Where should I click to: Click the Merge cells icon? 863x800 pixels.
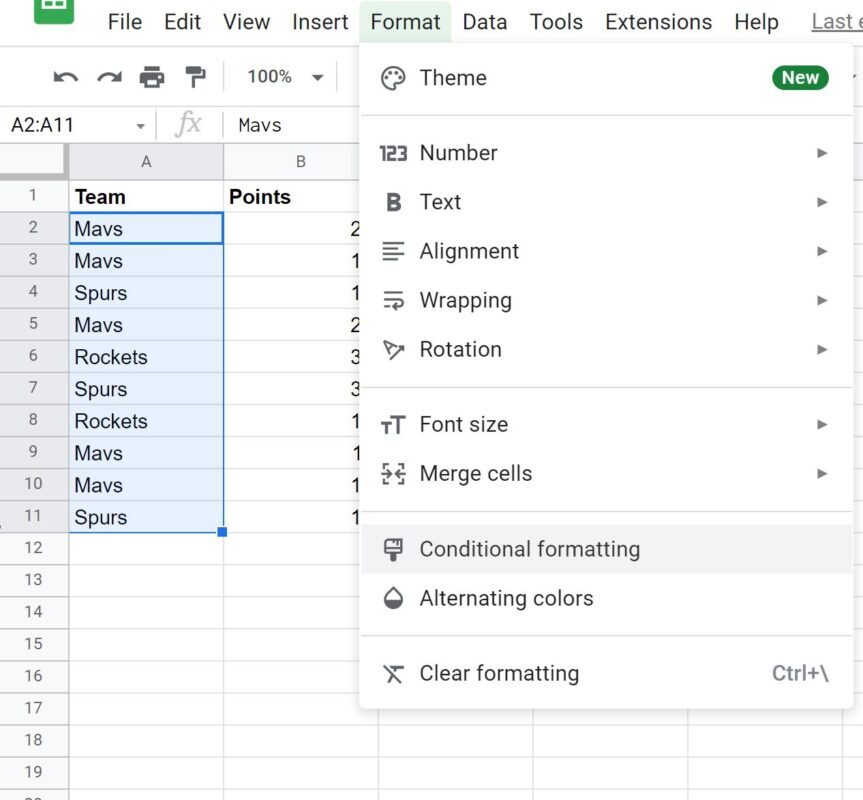point(393,474)
